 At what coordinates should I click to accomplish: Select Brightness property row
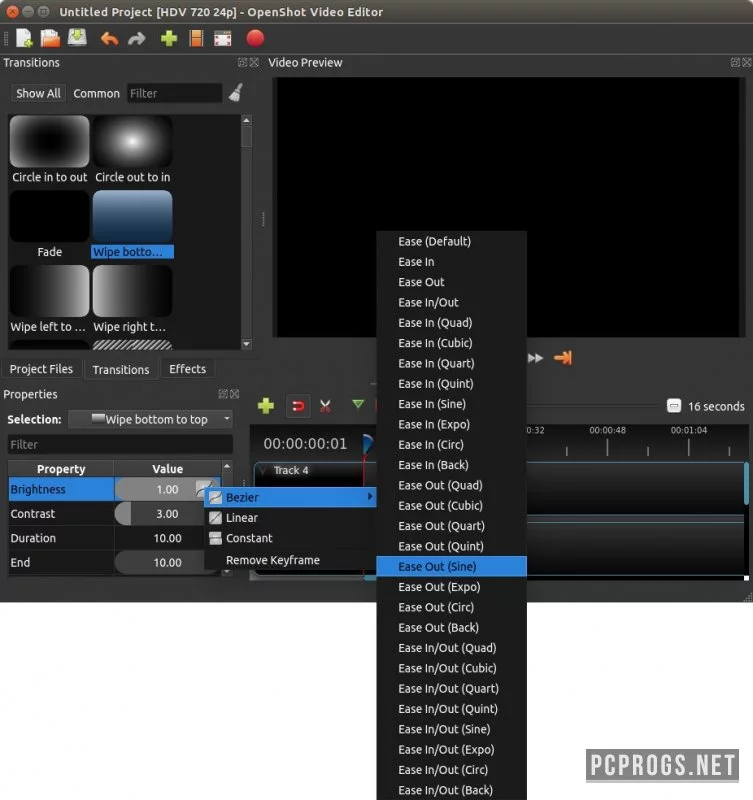point(61,489)
